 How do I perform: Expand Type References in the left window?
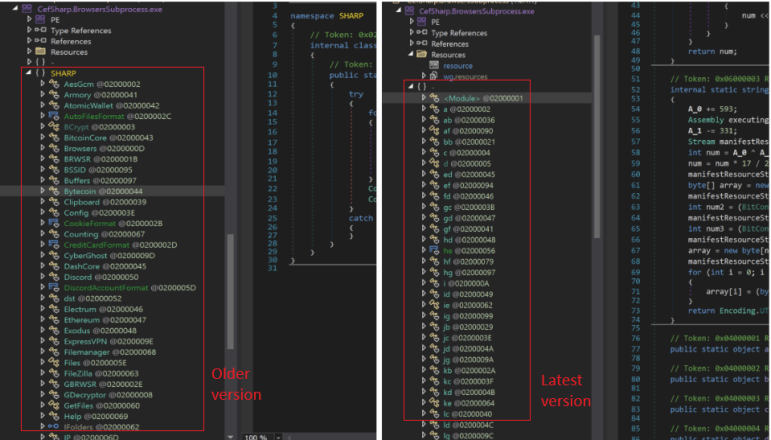click(29, 30)
